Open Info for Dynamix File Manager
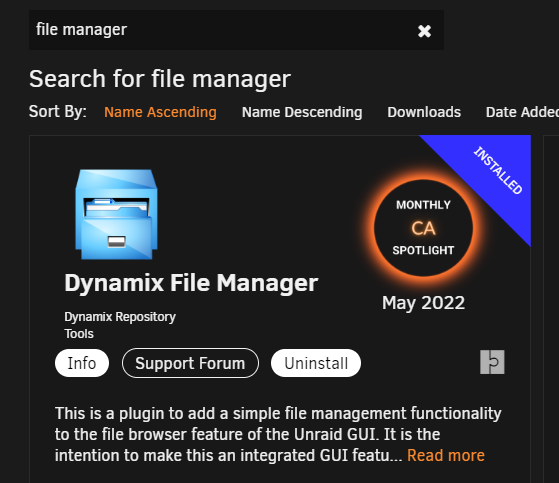Image resolution: width=559 pixels, height=483 pixels. pos(82,363)
